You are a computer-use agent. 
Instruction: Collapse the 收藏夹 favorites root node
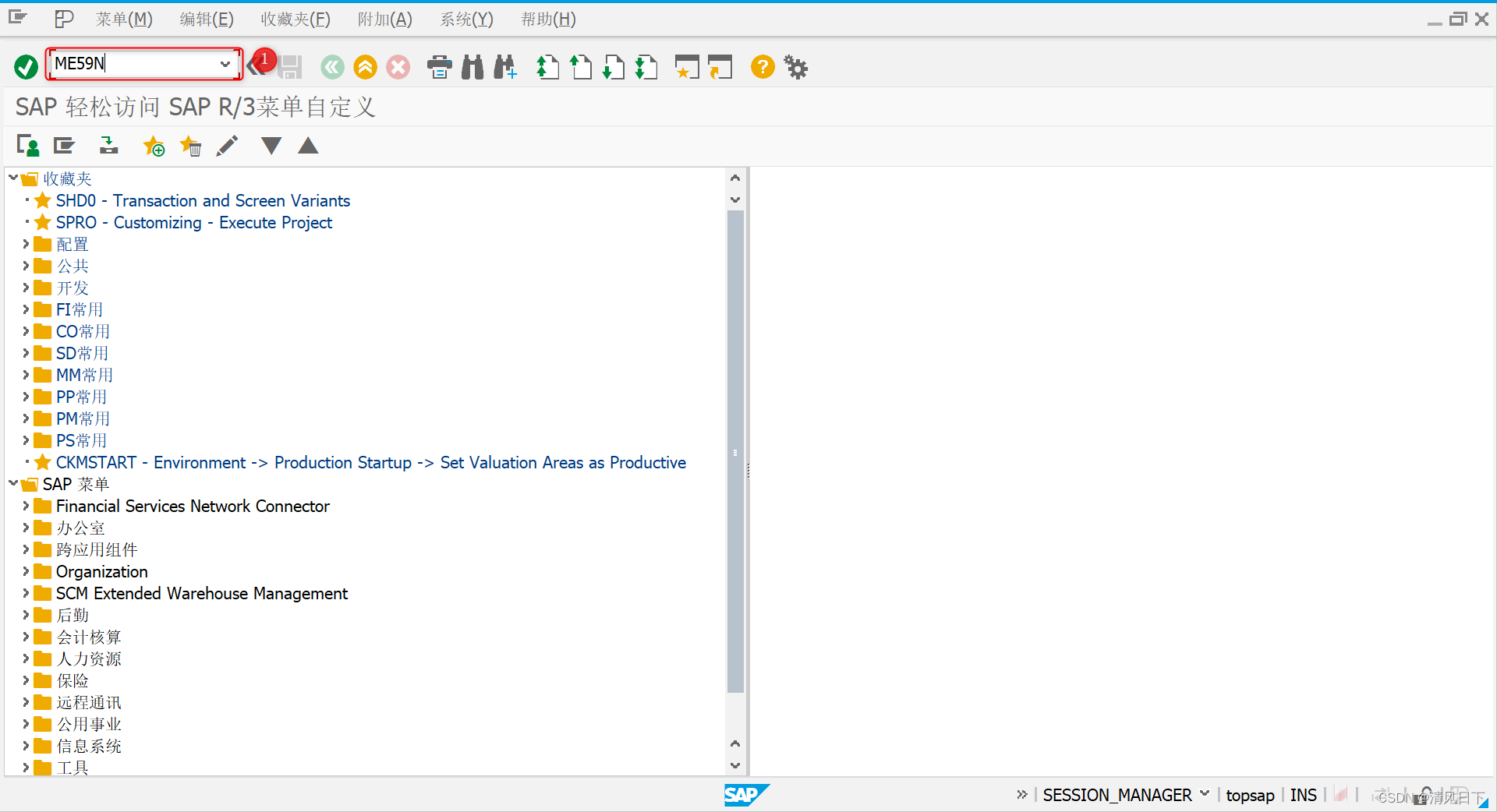pyautogui.click(x=13, y=178)
